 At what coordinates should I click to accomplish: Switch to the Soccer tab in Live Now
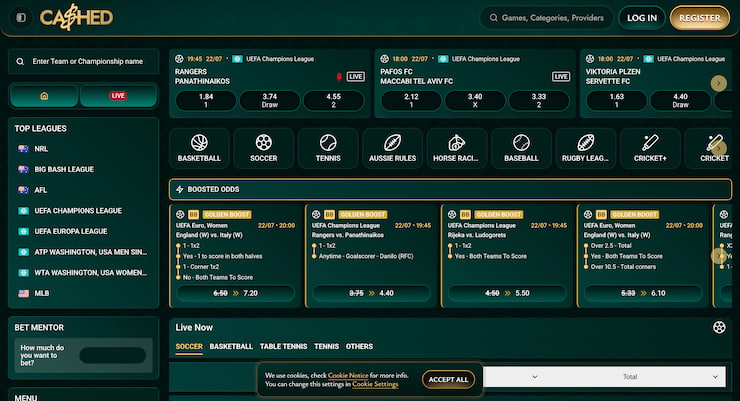(x=189, y=346)
